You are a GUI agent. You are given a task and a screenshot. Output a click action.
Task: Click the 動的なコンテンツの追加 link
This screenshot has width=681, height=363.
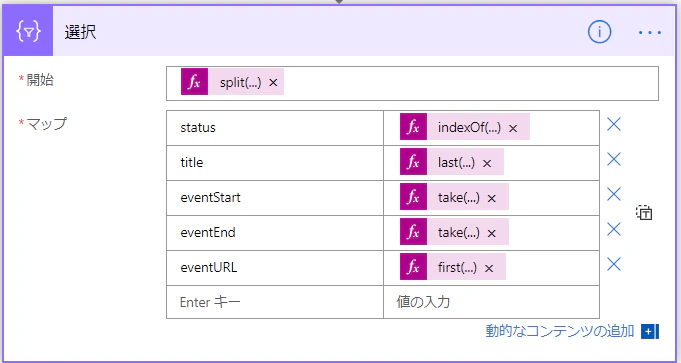pyautogui.click(x=560, y=331)
